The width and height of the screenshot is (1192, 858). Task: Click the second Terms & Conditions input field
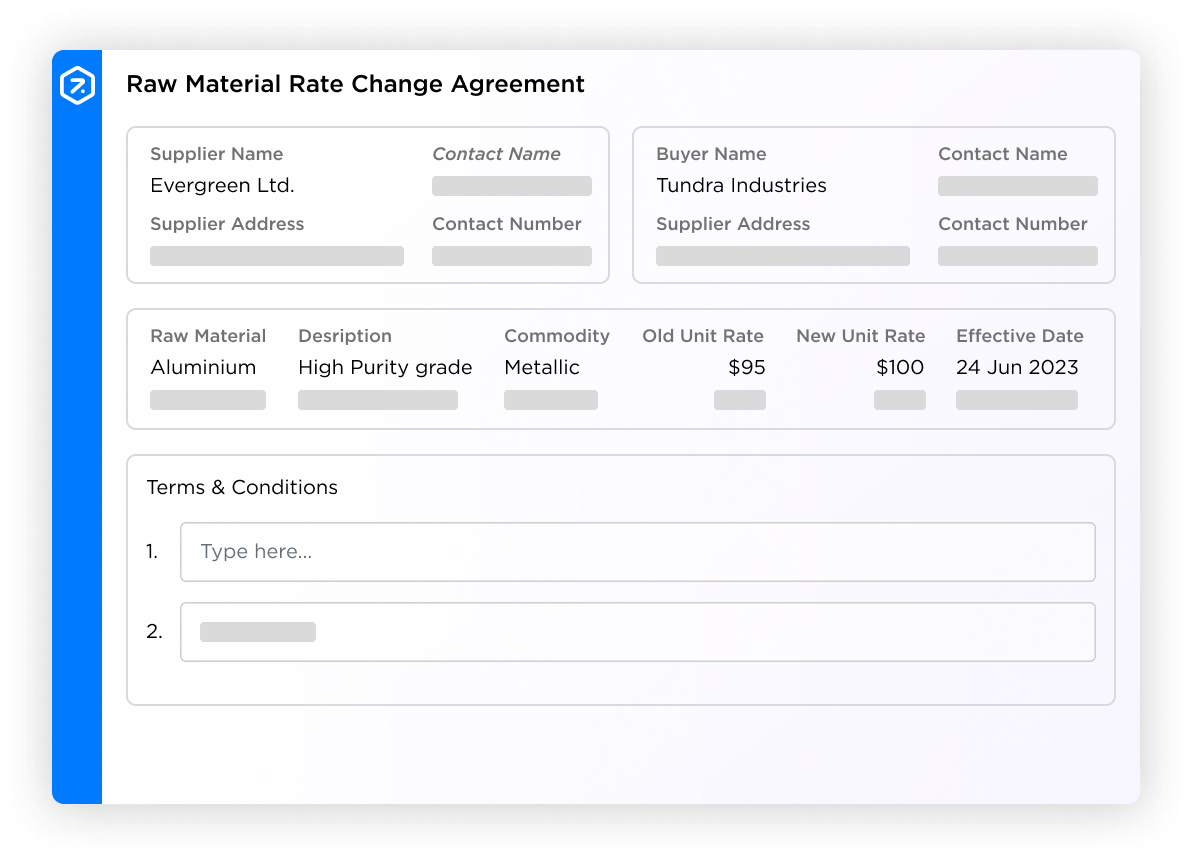click(637, 632)
